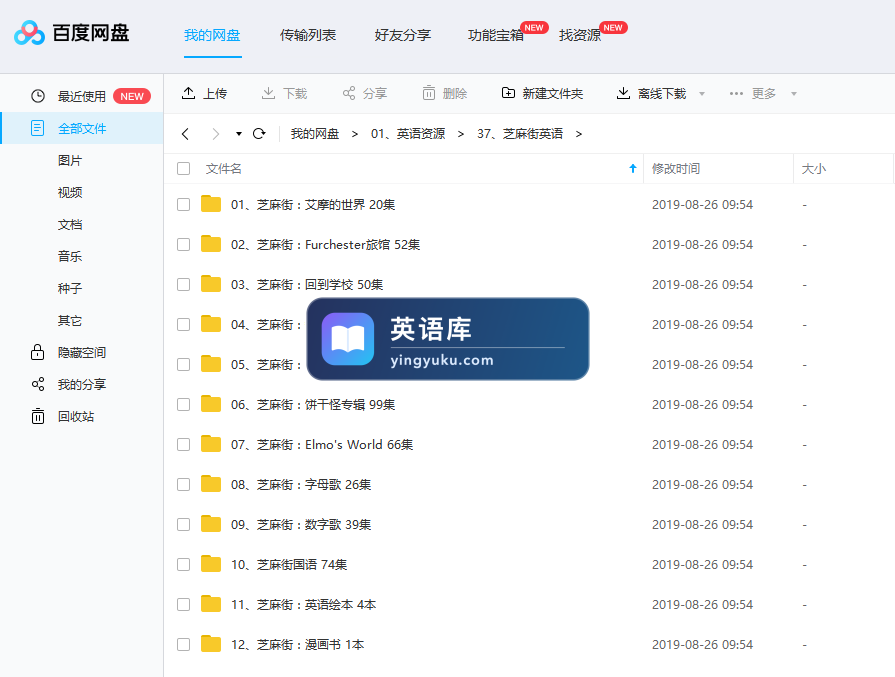This screenshot has height=677, width=895.
Task: Click the blue sort arrow in 文件名 column
Action: pyautogui.click(x=632, y=168)
